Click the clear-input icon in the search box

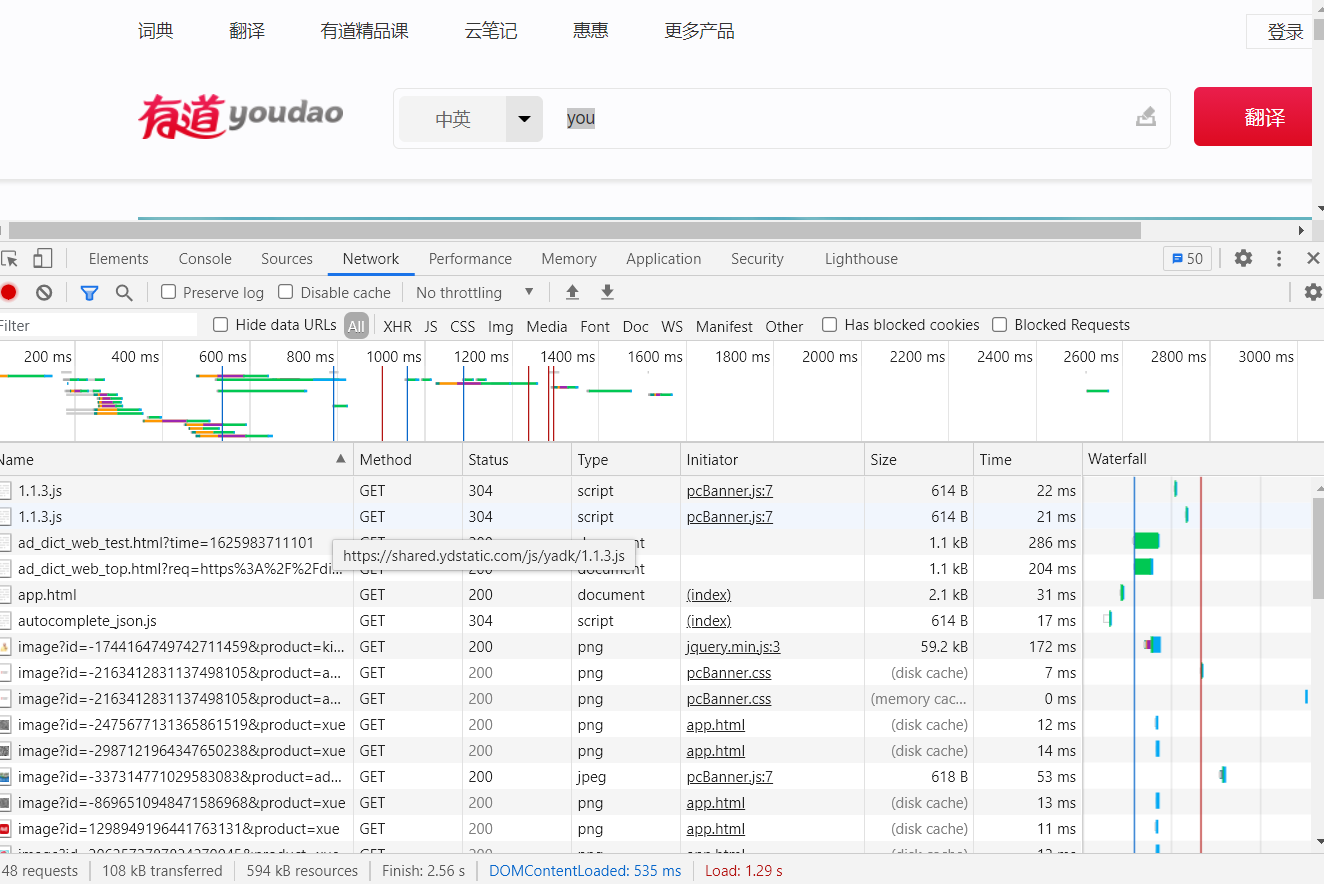click(1146, 117)
